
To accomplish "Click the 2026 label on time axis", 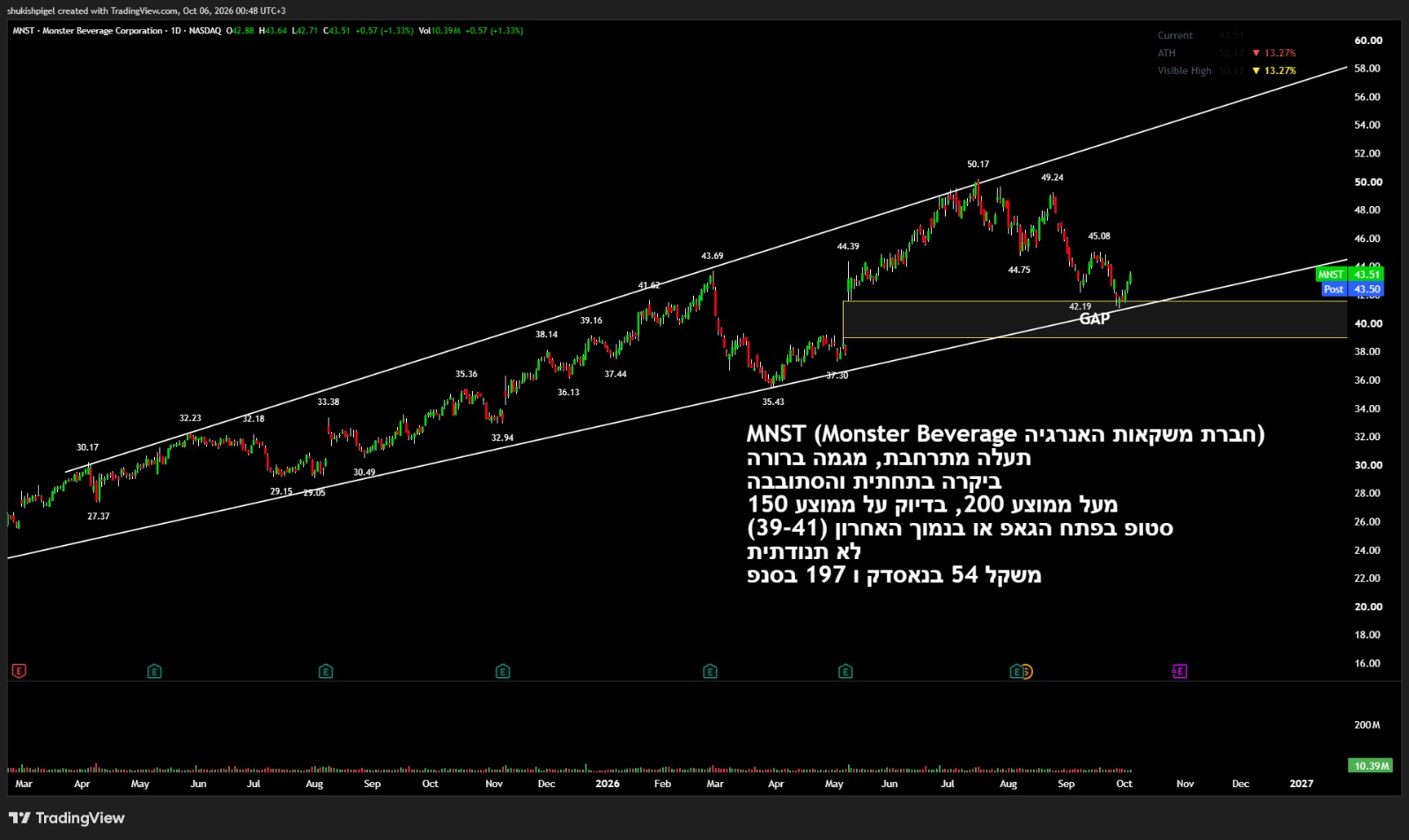I will tap(608, 784).
